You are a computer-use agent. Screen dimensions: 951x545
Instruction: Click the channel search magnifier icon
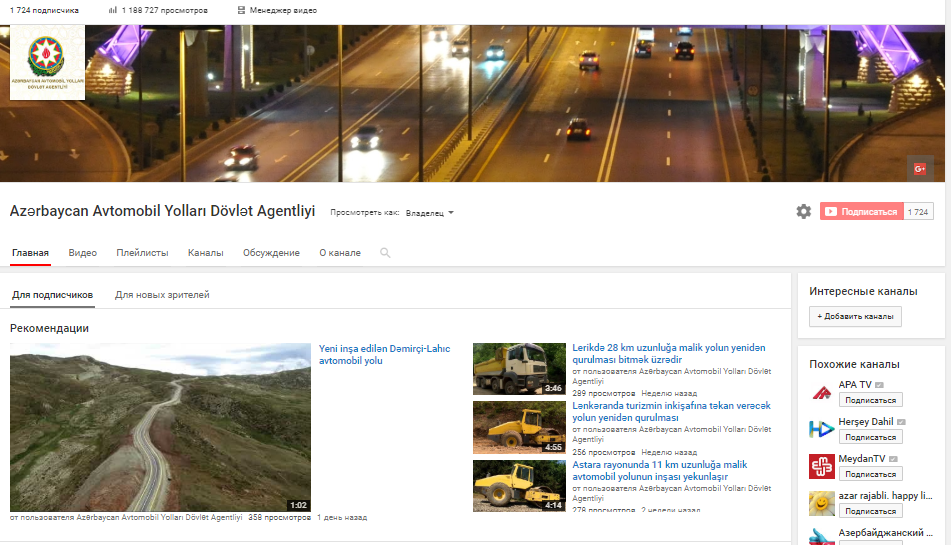pyautogui.click(x=385, y=253)
